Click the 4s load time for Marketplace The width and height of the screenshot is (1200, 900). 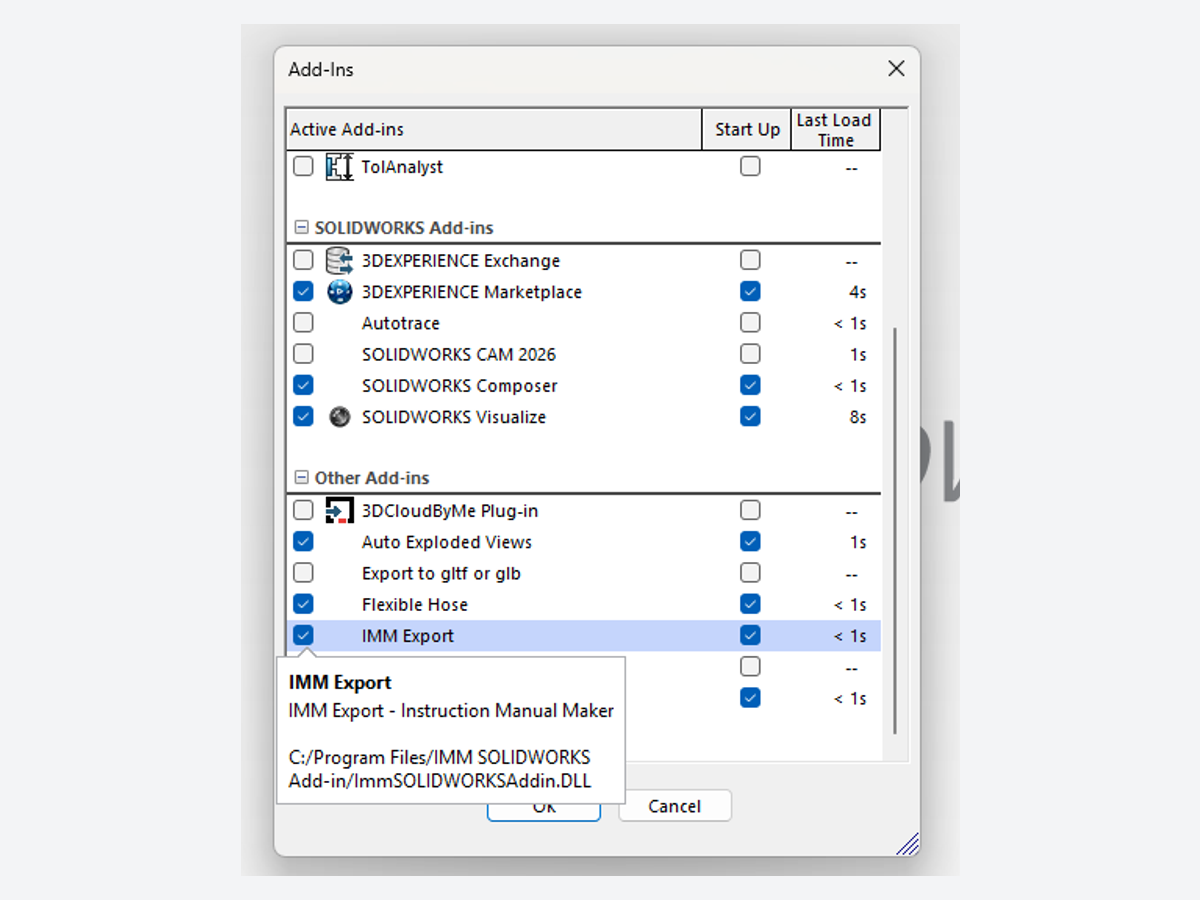(858, 292)
